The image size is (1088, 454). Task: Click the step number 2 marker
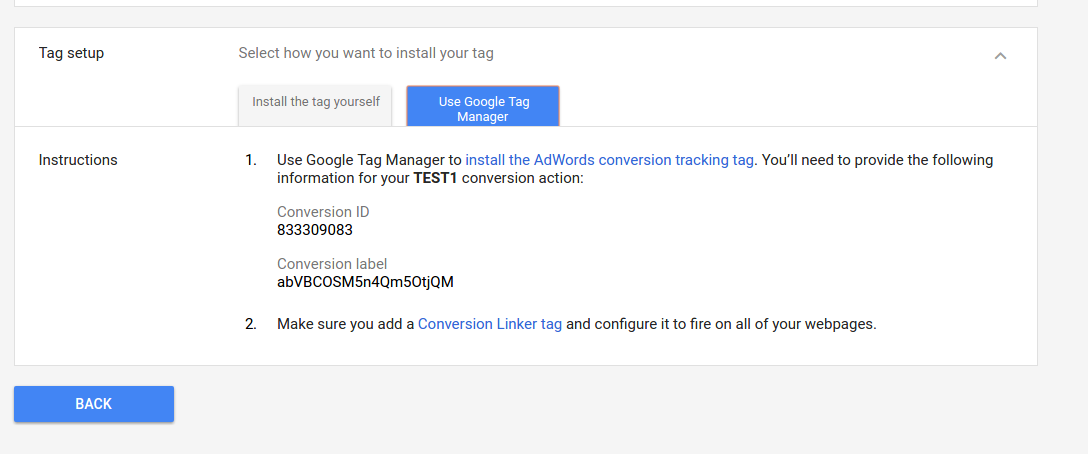pyautogui.click(x=250, y=324)
